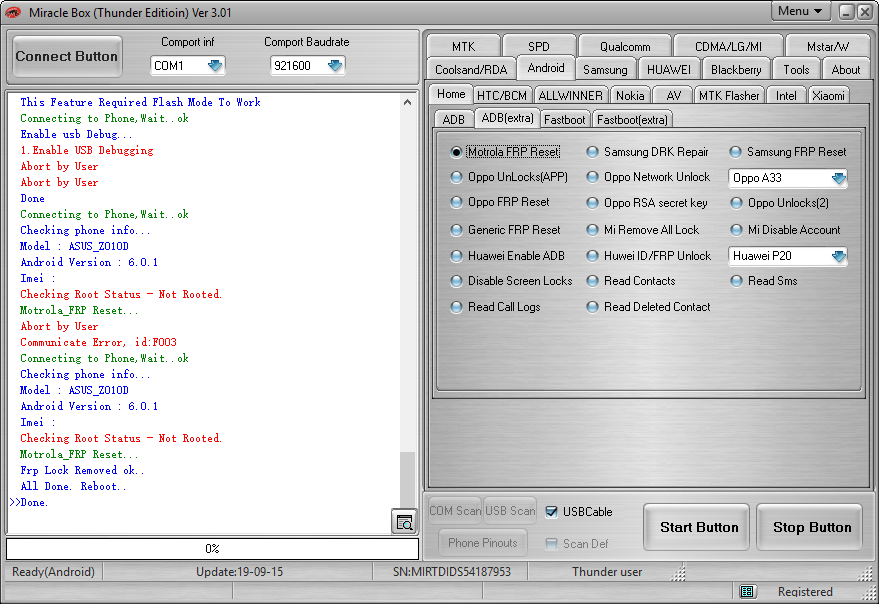The width and height of the screenshot is (879, 604).
Task: Click the Start Button
Action: pyautogui.click(x=697, y=527)
